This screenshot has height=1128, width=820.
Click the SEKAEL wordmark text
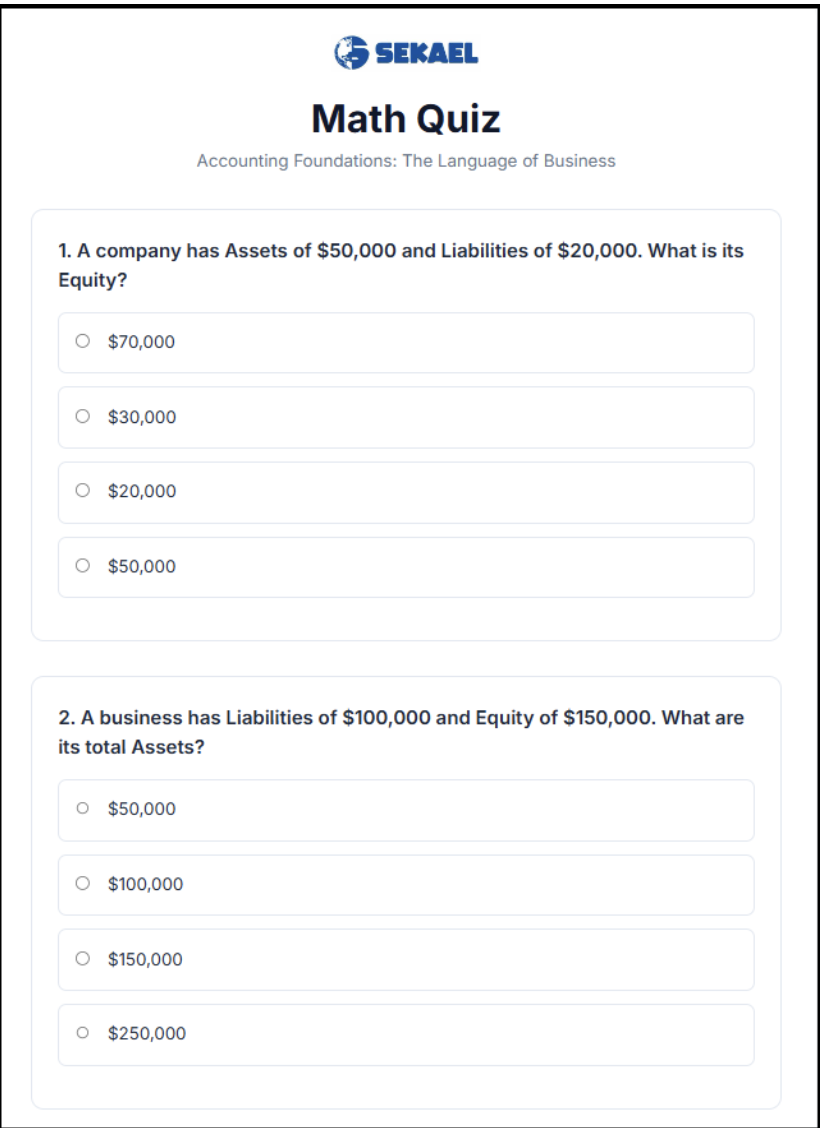tap(426, 52)
